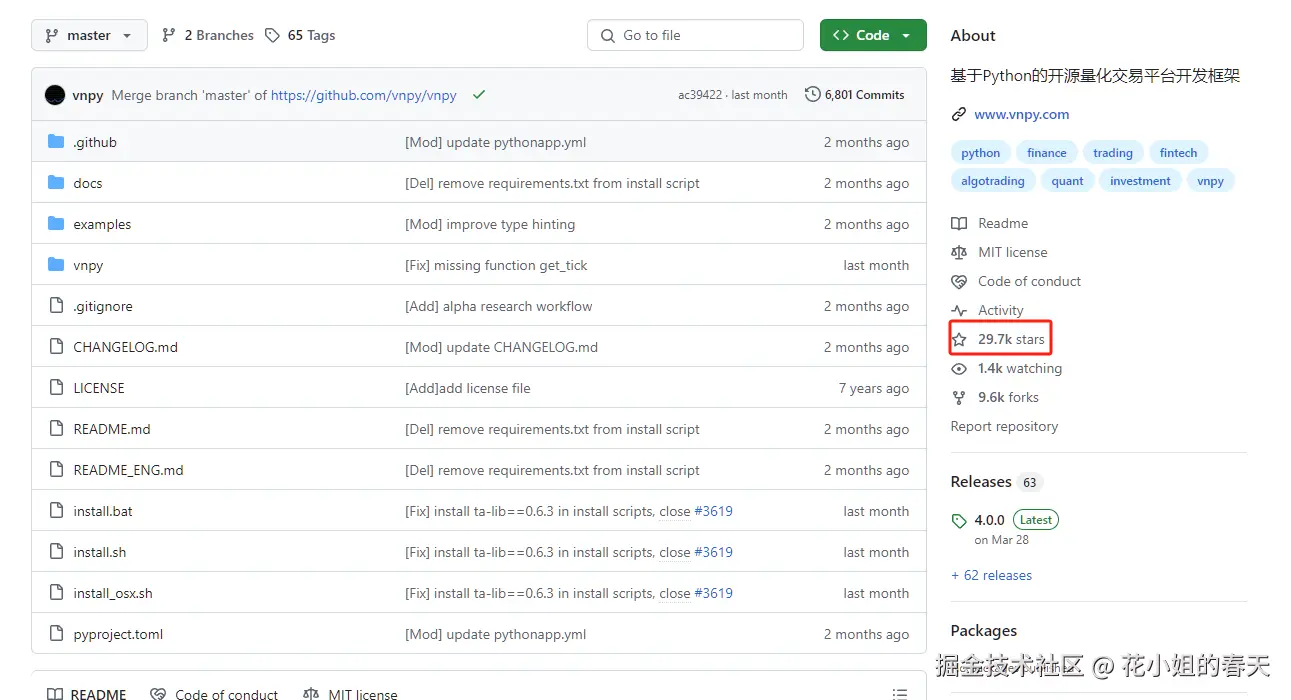Open the github.com/vnpy/vnpy commit link
Image resolution: width=1291 pixels, height=700 pixels.
(364, 95)
